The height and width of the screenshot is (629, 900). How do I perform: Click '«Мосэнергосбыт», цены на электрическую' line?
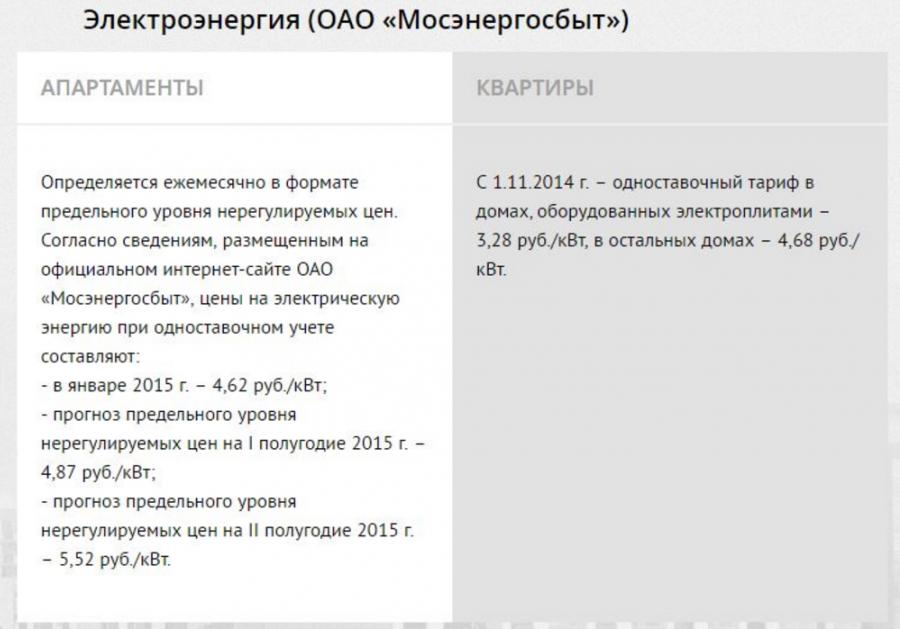click(x=220, y=299)
